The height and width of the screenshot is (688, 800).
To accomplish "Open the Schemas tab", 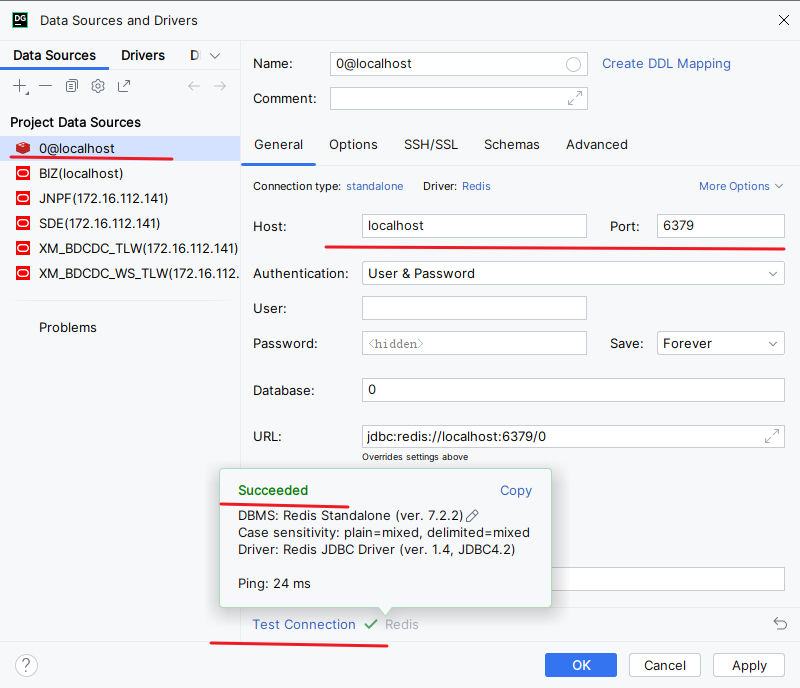I will [511, 144].
